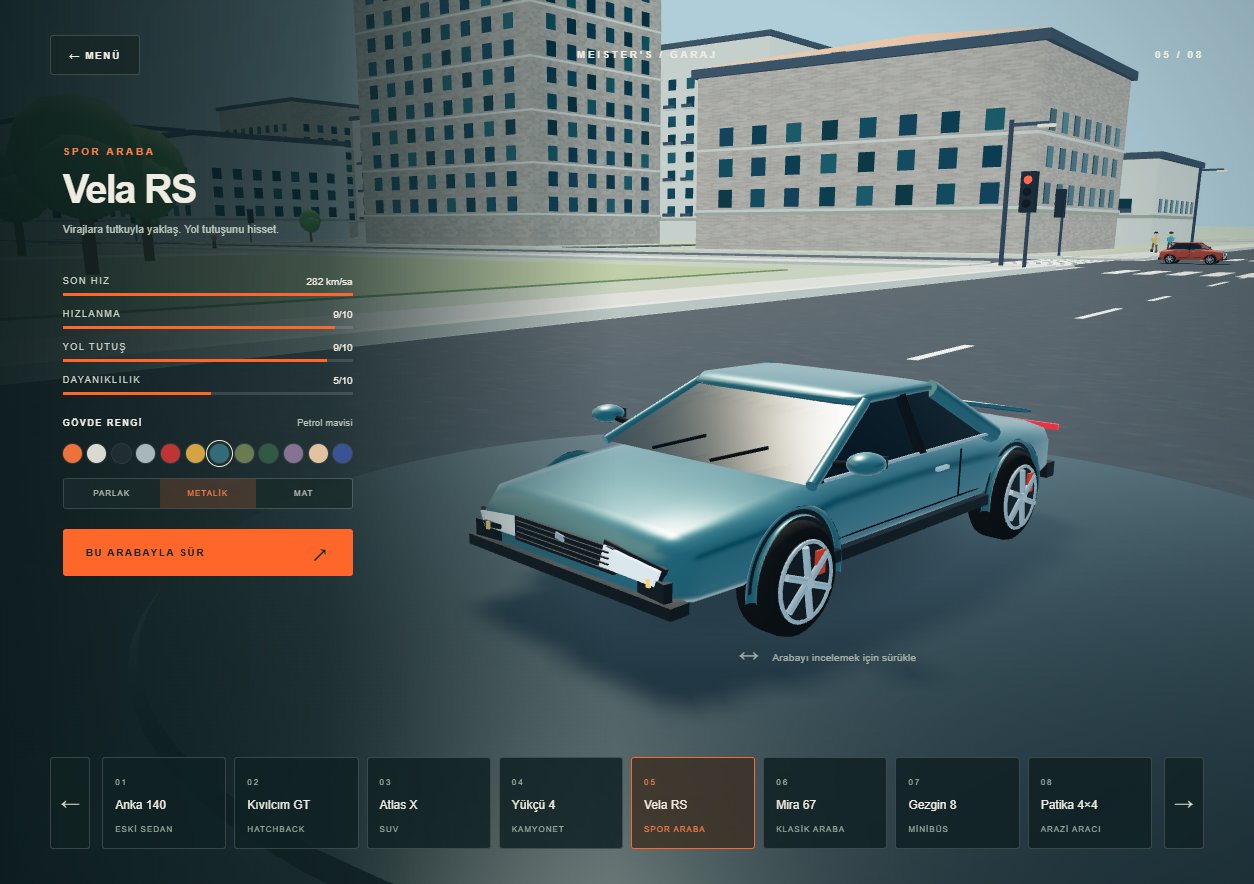This screenshot has width=1254, height=884.
Task: Click the Vela RS title heading
Action: [129, 189]
